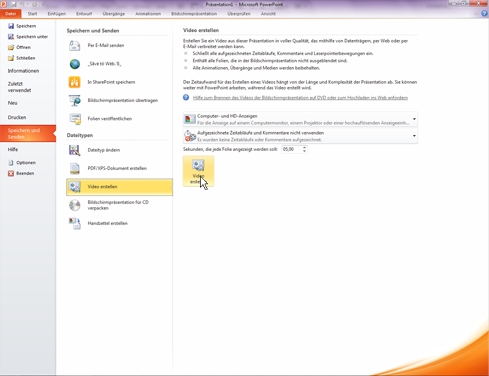Image resolution: width=489 pixels, height=376 pixels.
Task: Choose Bildschirmpräsentation für CD verpacken
Action: point(119,205)
